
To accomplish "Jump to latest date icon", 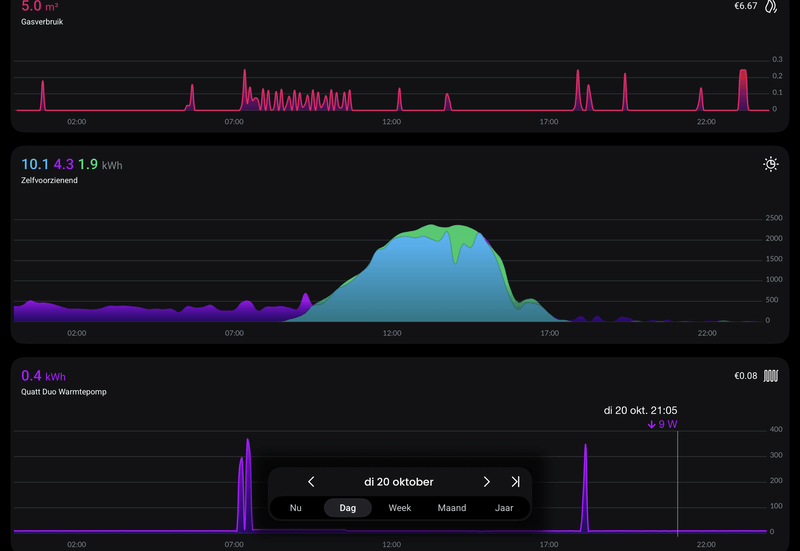I will [x=515, y=482].
